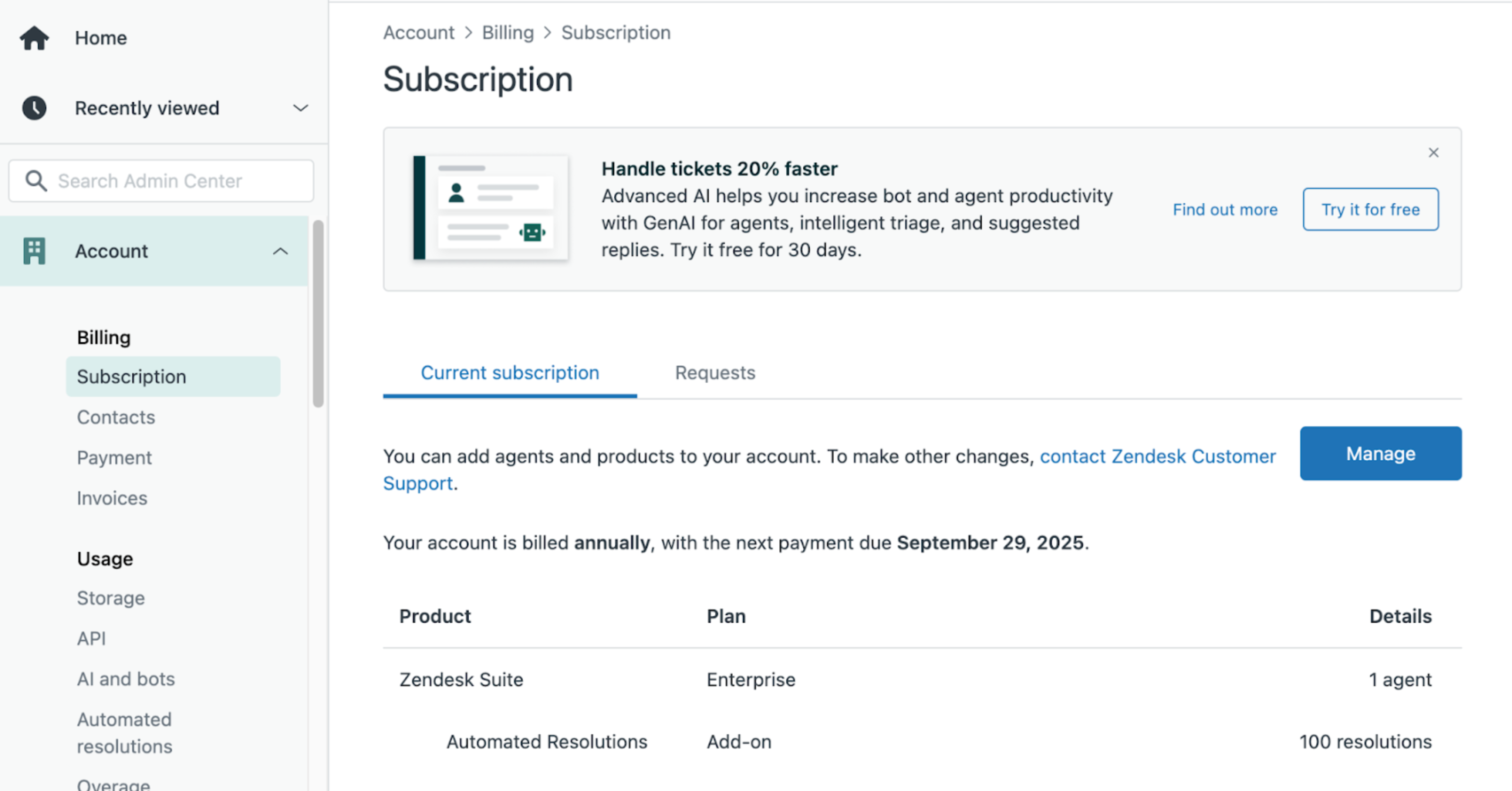
Task: Type in the Search Admin Center field
Action: pyautogui.click(x=176, y=181)
